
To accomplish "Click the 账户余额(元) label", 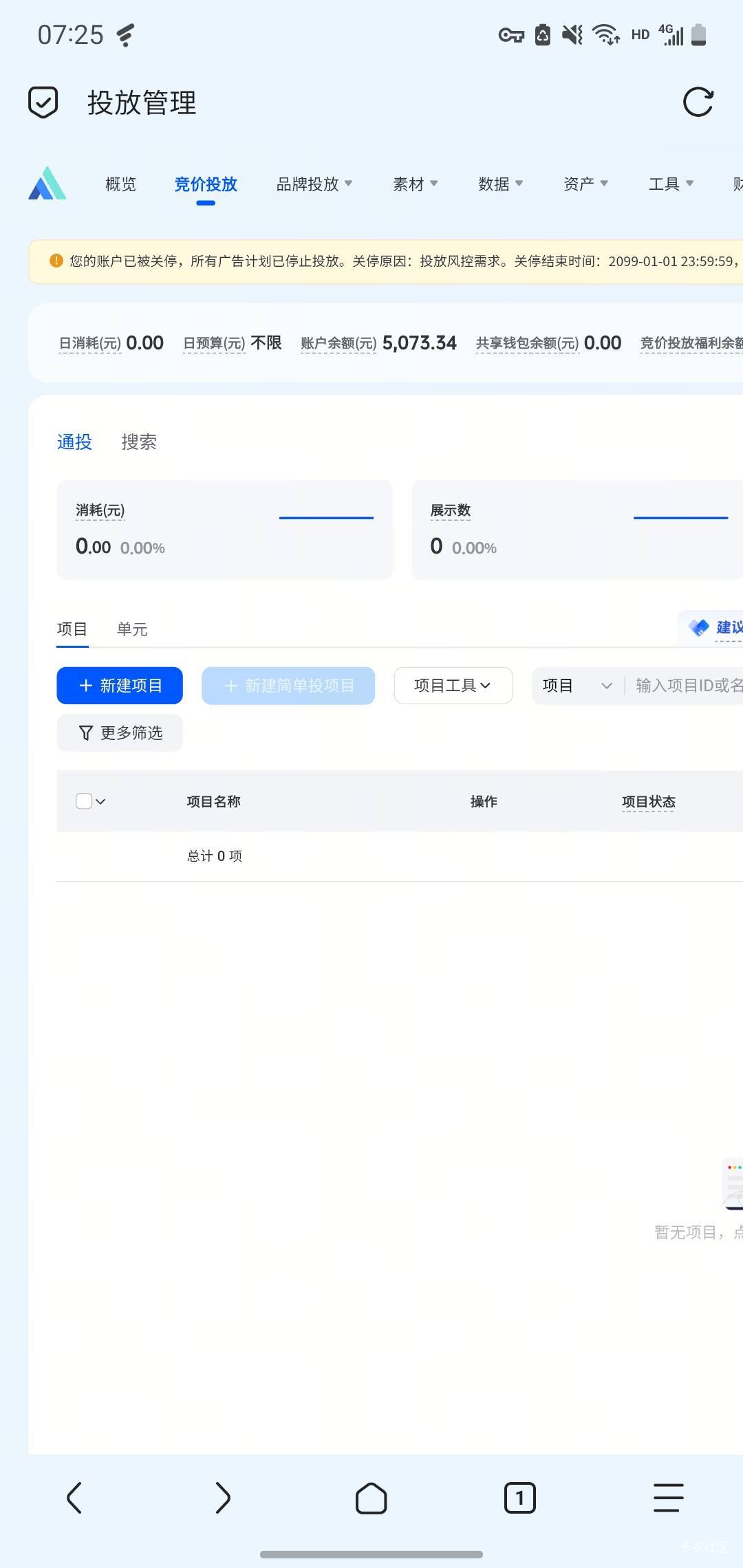I will click(x=338, y=343).
